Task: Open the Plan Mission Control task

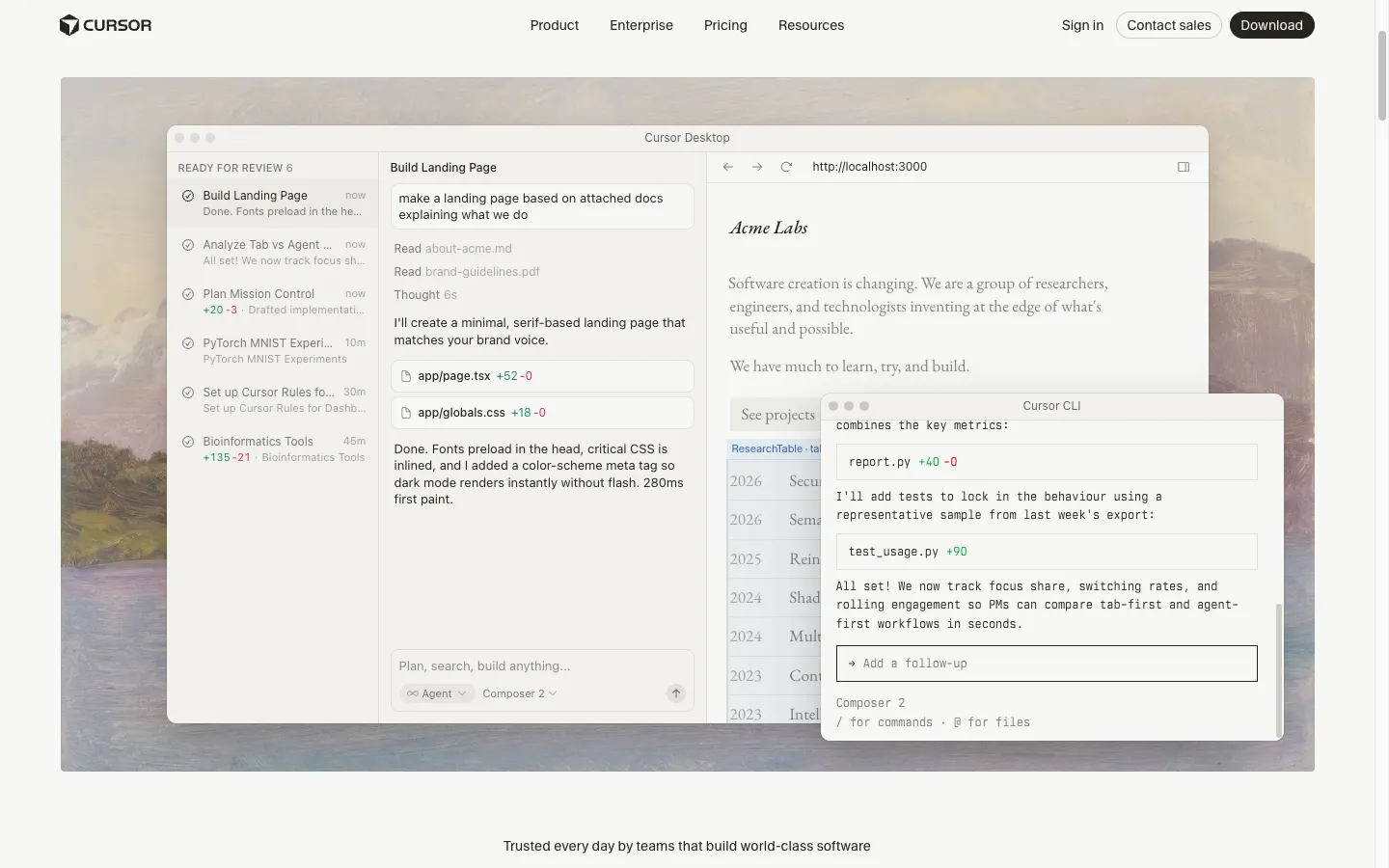Action: click(274, 301)
